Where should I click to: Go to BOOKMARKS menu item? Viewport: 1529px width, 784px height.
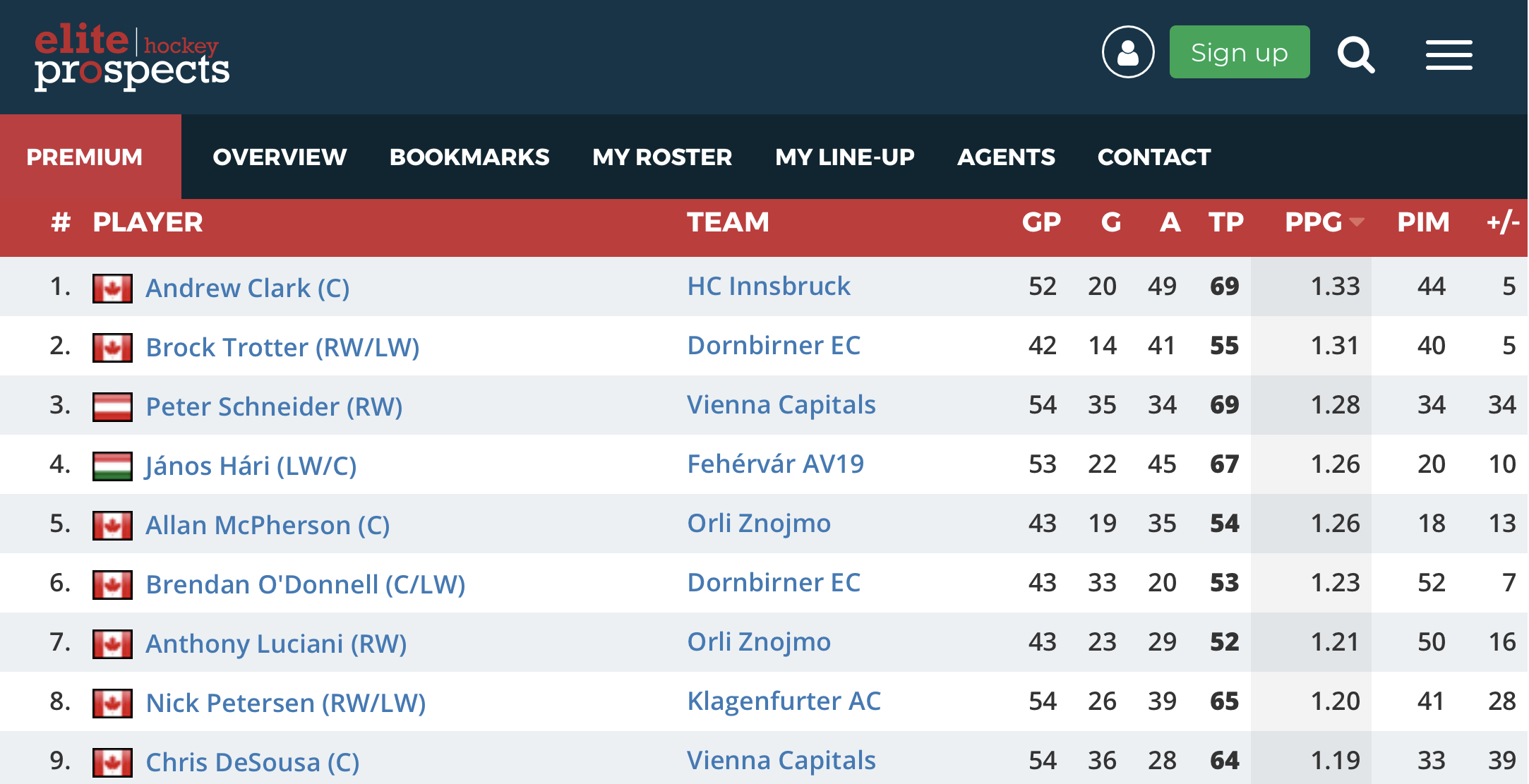pyautogui.click(x=469, y=157)
